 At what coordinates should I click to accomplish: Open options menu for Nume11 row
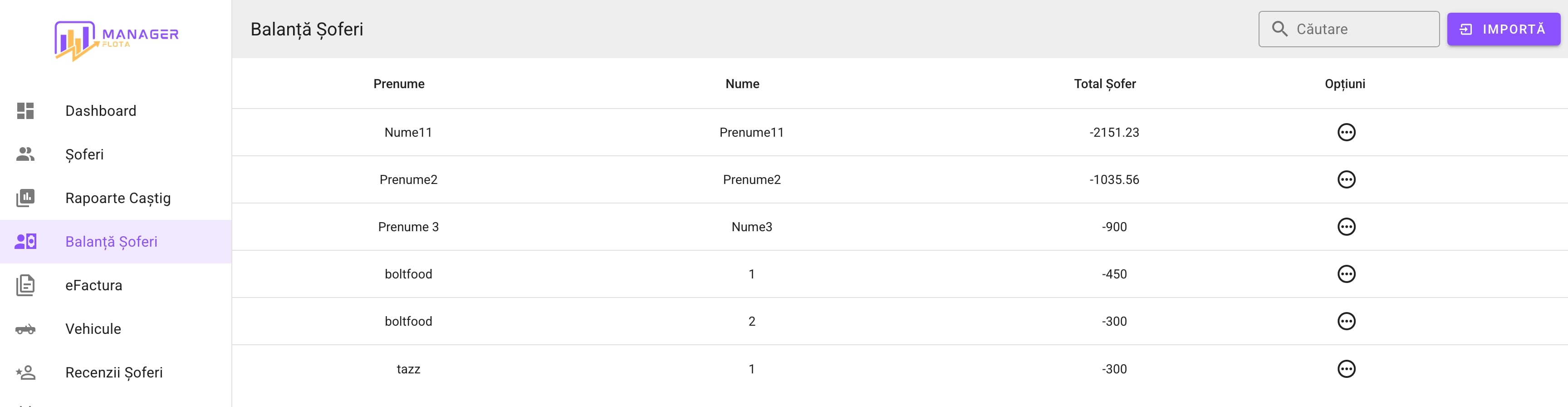1346,132
